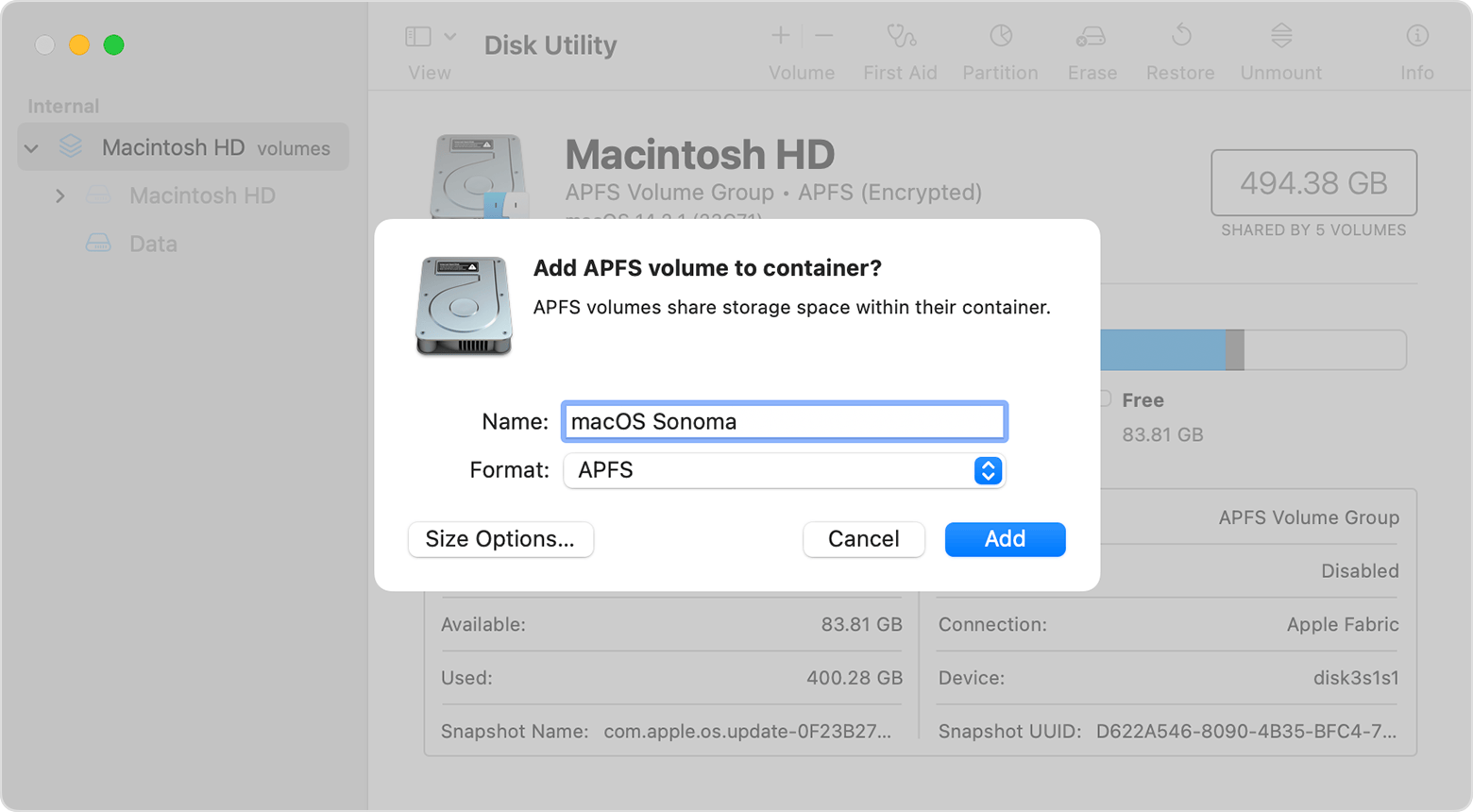Expand the Macintosh HD child volume
Image resolution: width=1473 pixels, height=812 pixels.
coord(60,196)
